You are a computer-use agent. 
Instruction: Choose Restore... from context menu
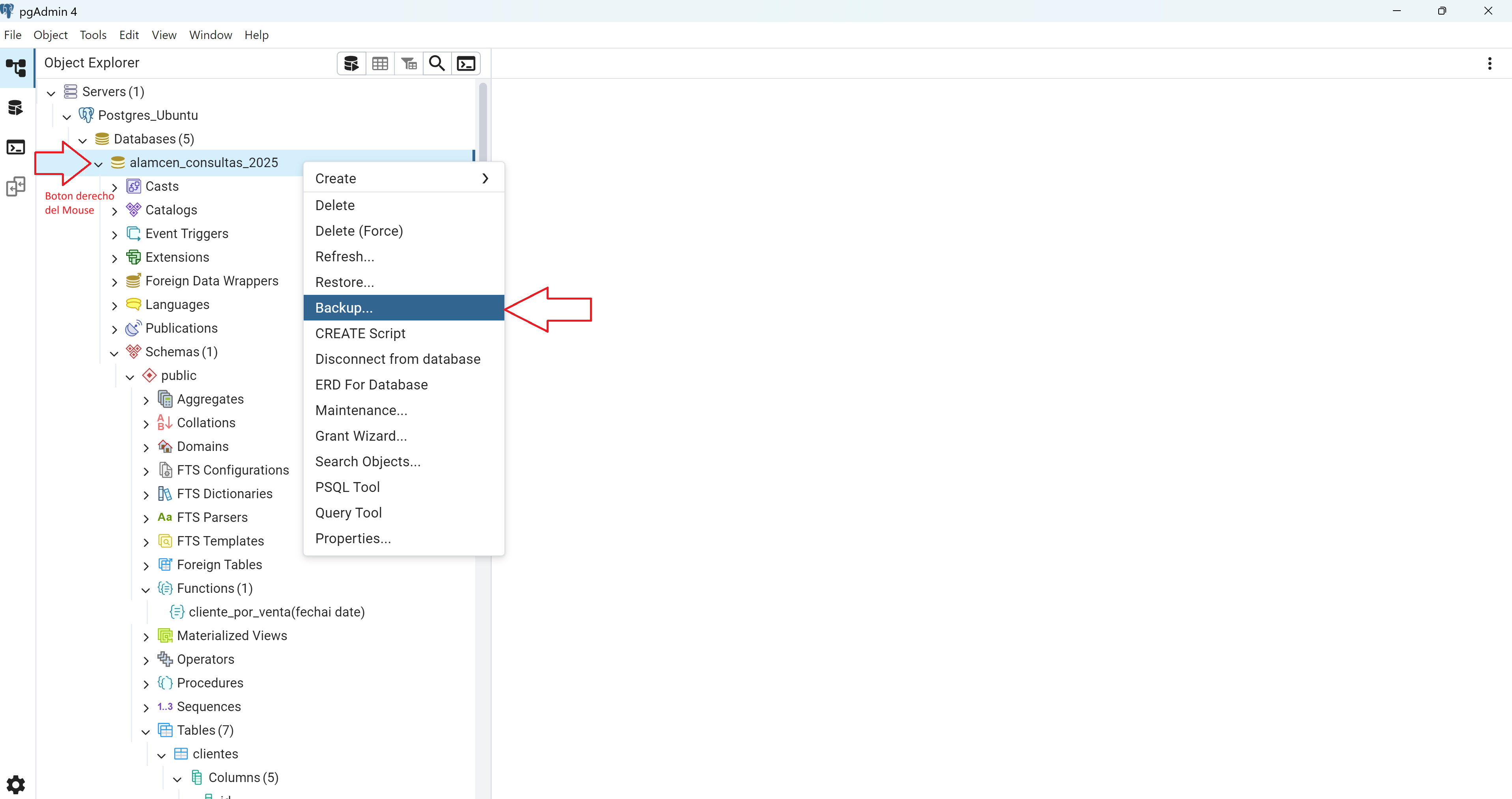[403, 282]
